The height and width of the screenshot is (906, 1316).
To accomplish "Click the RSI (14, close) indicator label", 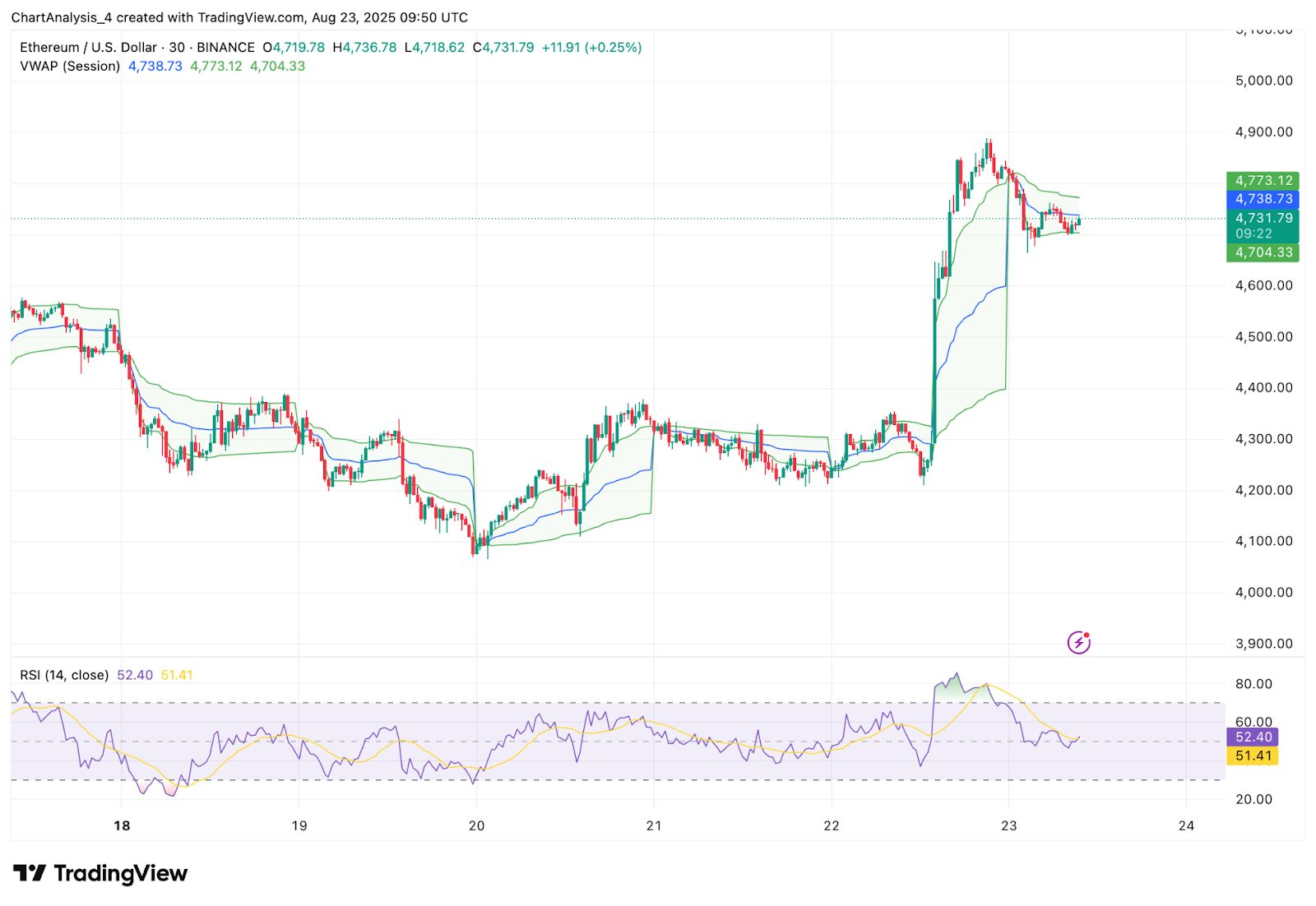I will point(63,673).
